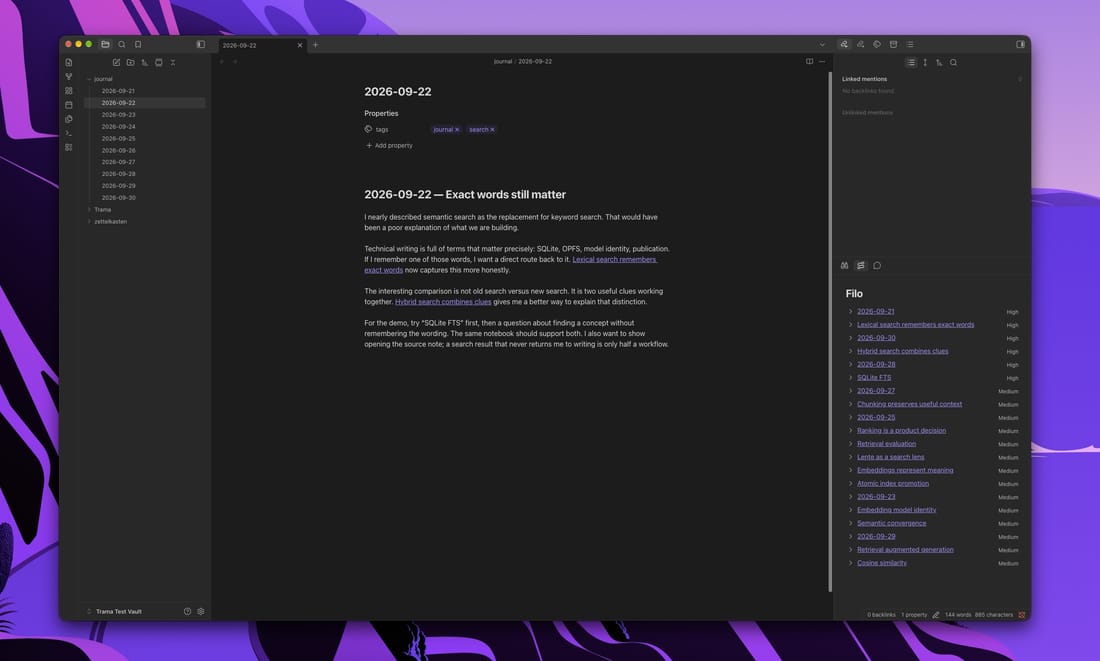Open 2026-09-25 in the file tree
Viewport: 1100px width, 661px height.
pos(119,138)
